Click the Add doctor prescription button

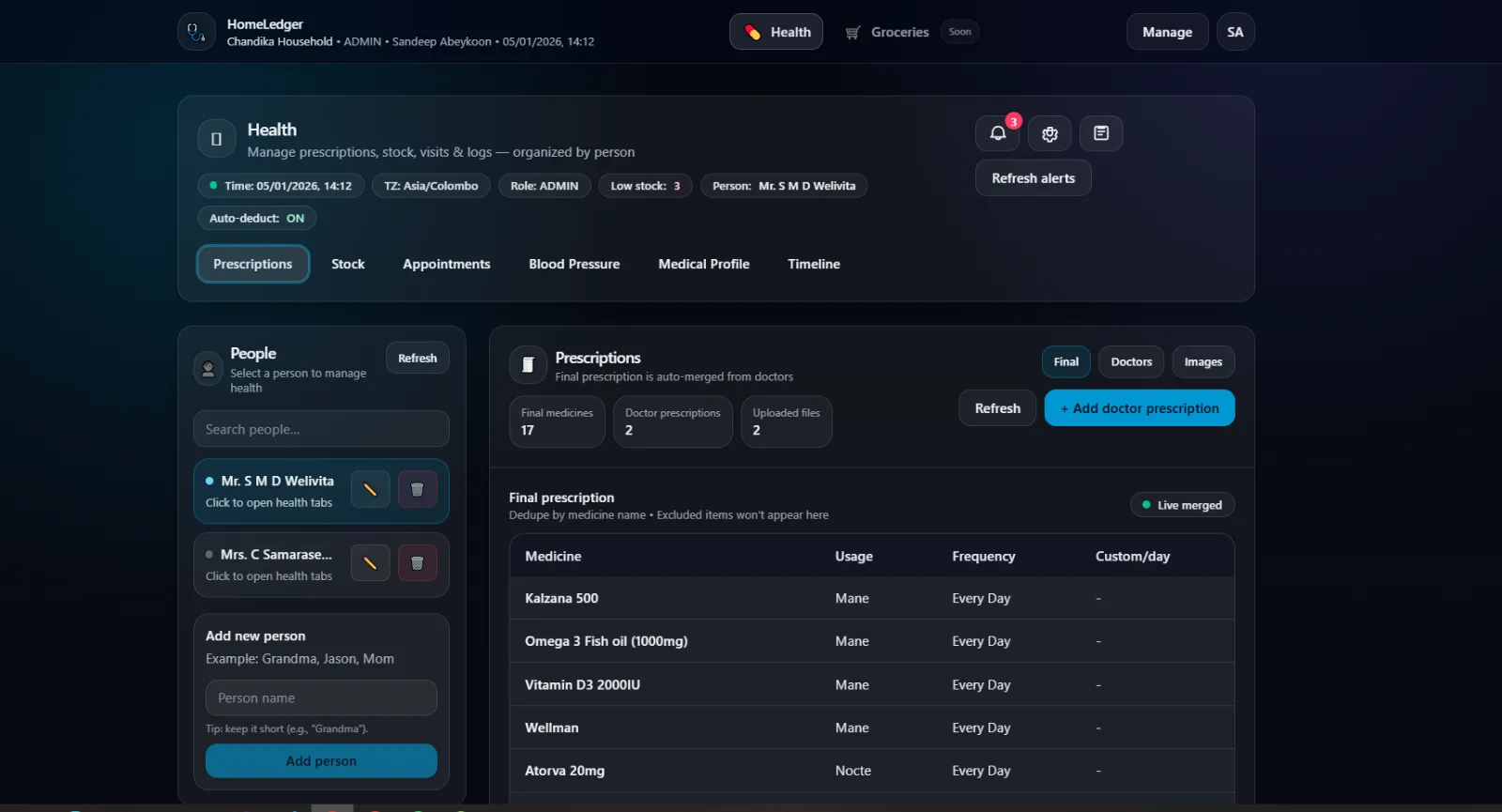(x=1139, y=408)
